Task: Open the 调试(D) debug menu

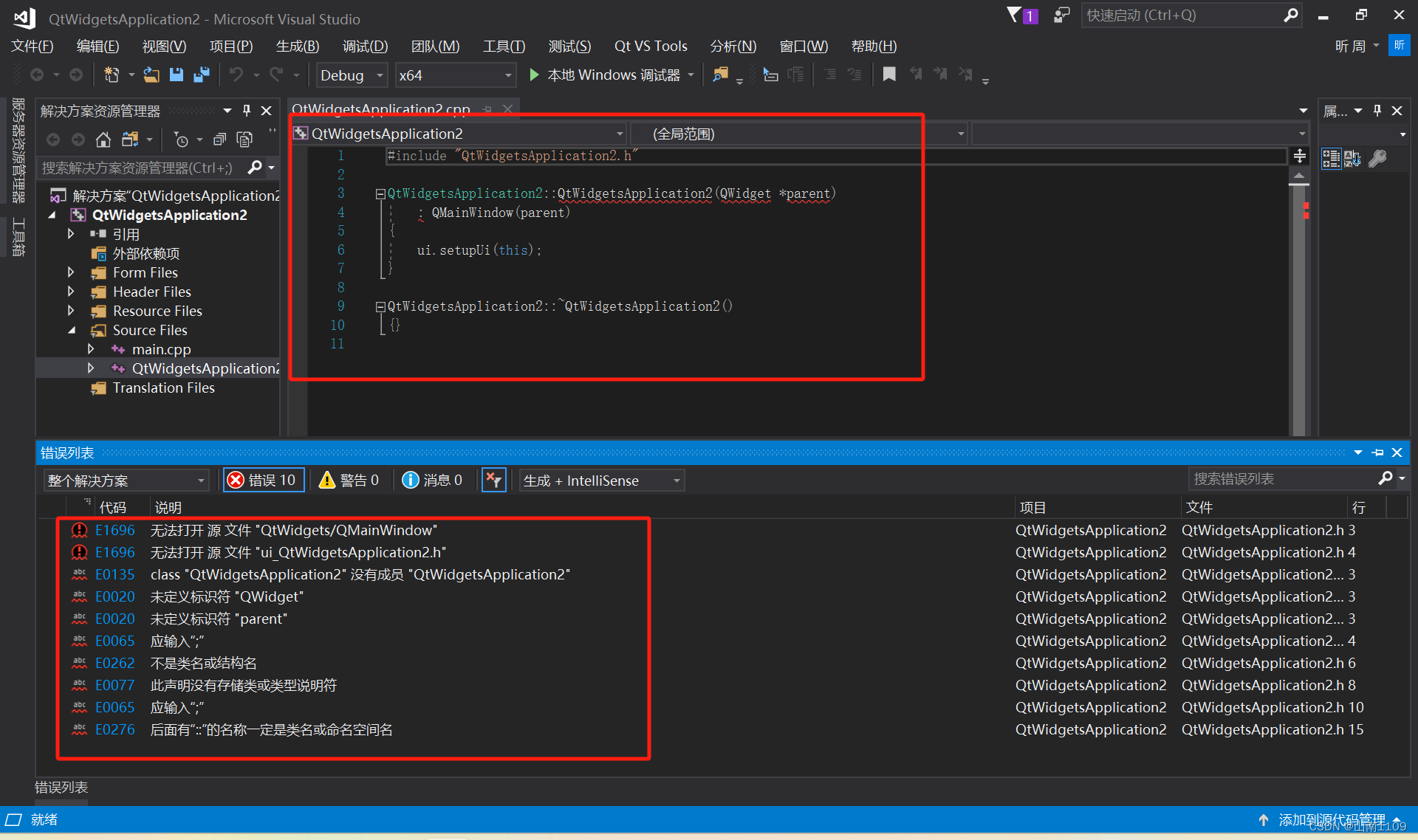Action: coord(365,47)
